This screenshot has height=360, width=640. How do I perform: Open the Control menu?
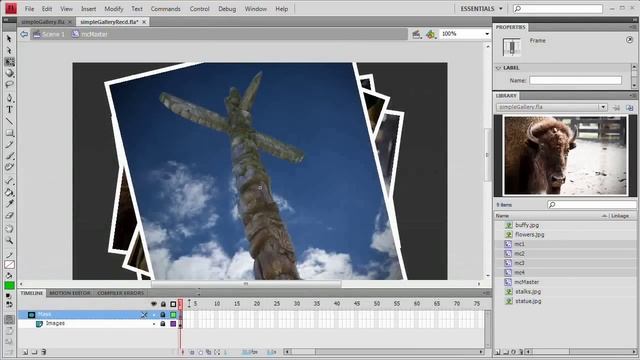(199, 9)
